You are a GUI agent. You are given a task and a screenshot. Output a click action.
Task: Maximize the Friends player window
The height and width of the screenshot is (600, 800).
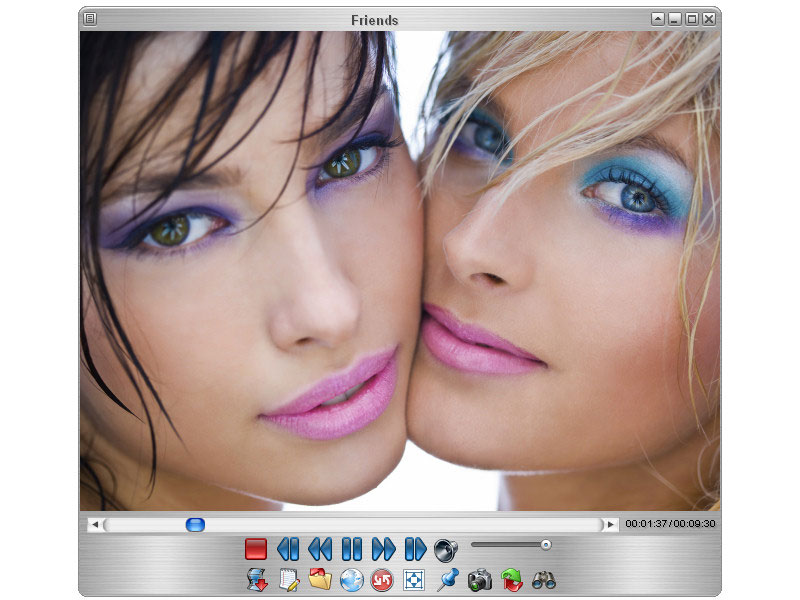[692, 19]
